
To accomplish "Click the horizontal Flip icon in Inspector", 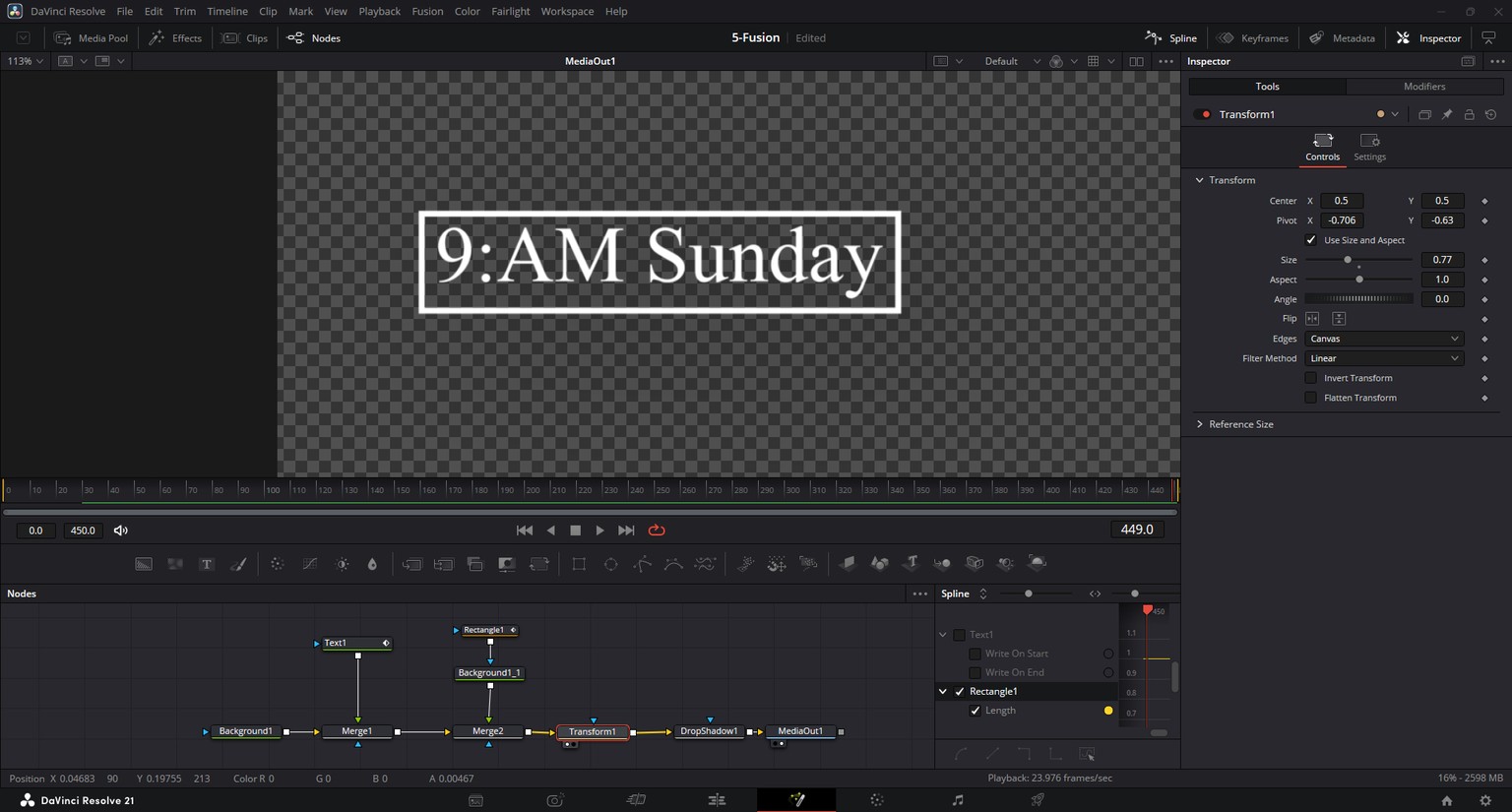I will pyautogui.click(x=1312, y=319).
